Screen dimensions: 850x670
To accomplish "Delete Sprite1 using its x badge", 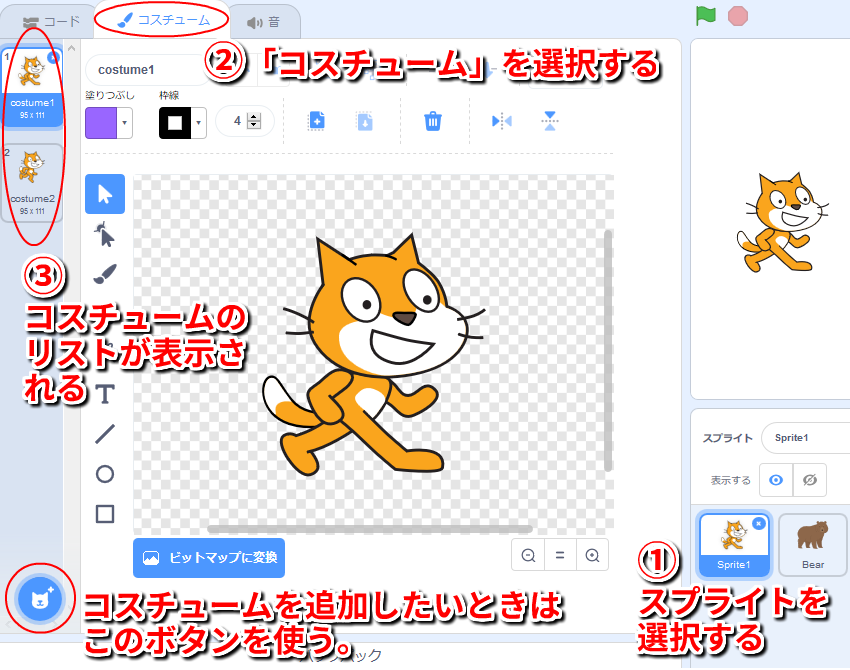I will [x=759, y=523].
